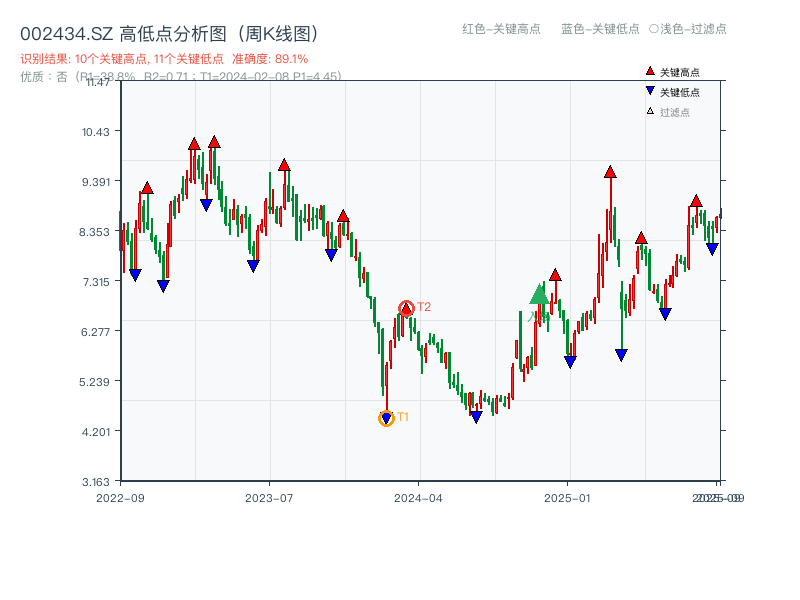Click the grey 过滤点 legend label

click(674, 112)
